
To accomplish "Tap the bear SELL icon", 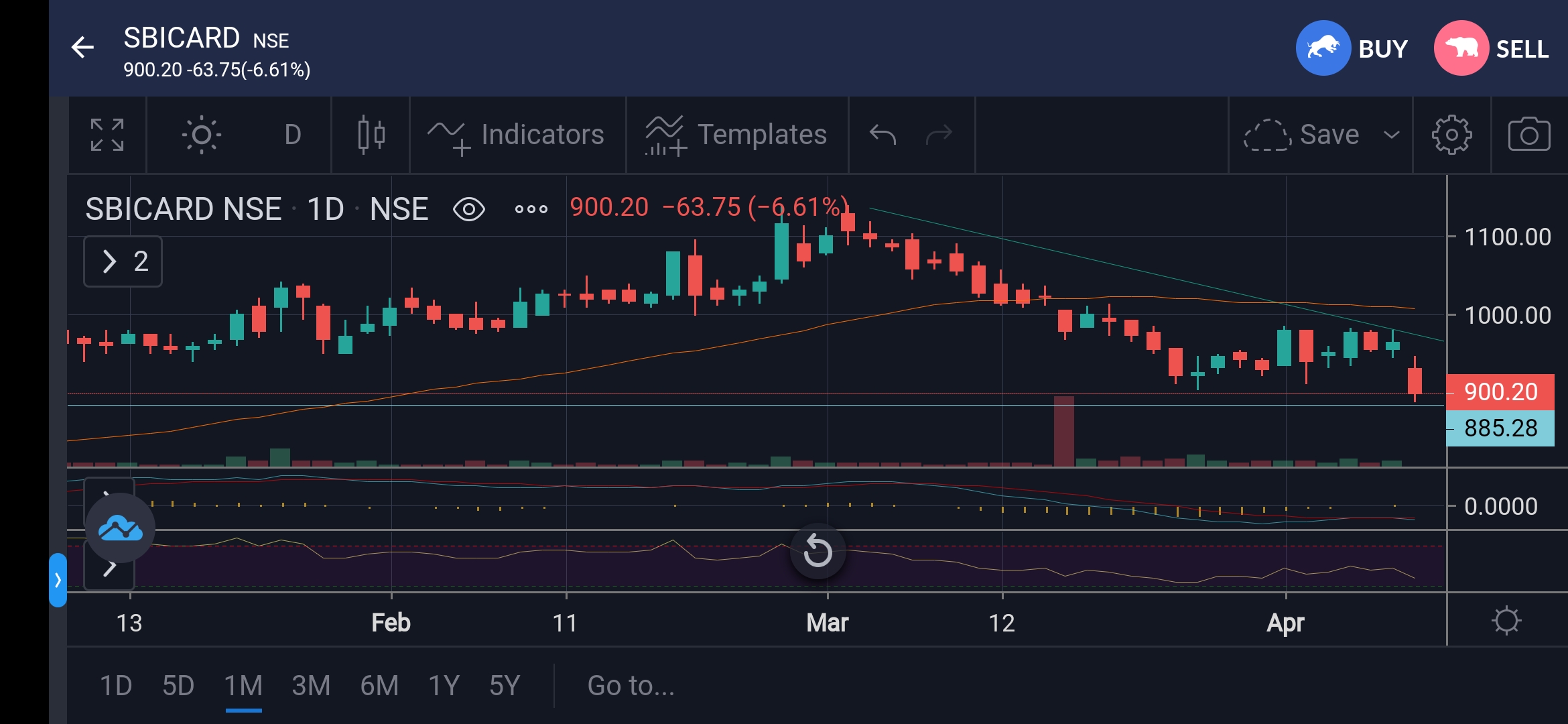I will coord(1461,48).
